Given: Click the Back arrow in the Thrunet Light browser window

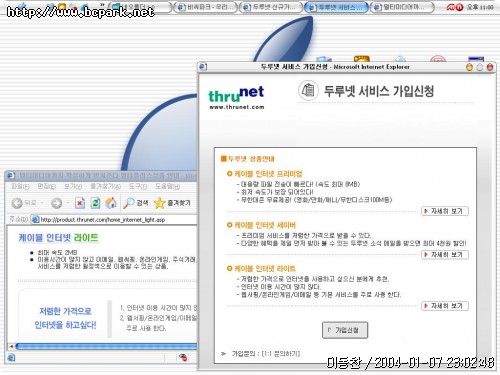Looking at the screenshot, I should 17,203.
